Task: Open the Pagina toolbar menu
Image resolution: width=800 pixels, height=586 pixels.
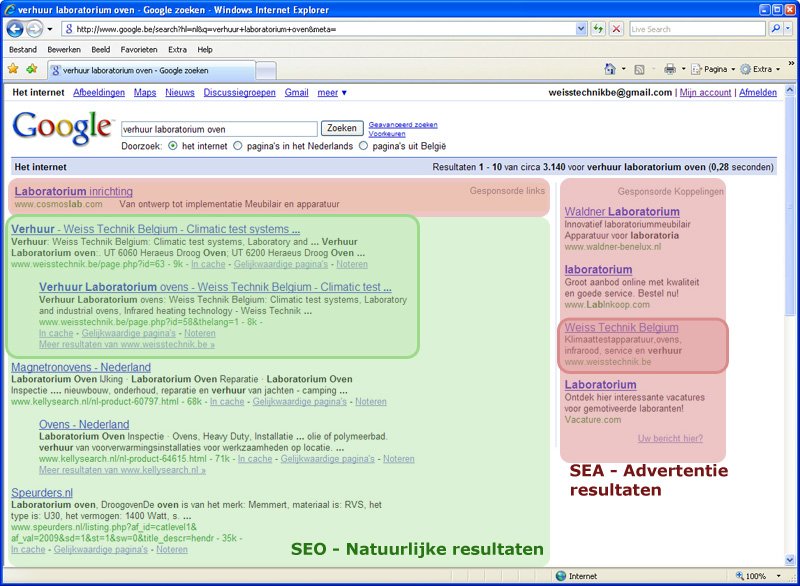Action: (713, 69)
